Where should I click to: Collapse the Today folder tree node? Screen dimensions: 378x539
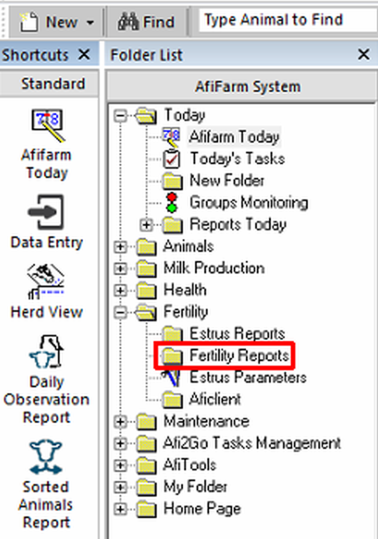point(120,116)
